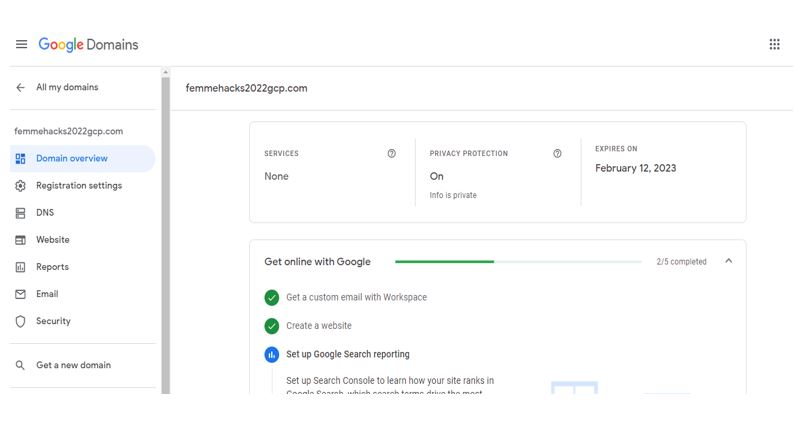Screen dimensions: 795x444
Task: Click the Security shield icon
Action: [x=20, y=321]
